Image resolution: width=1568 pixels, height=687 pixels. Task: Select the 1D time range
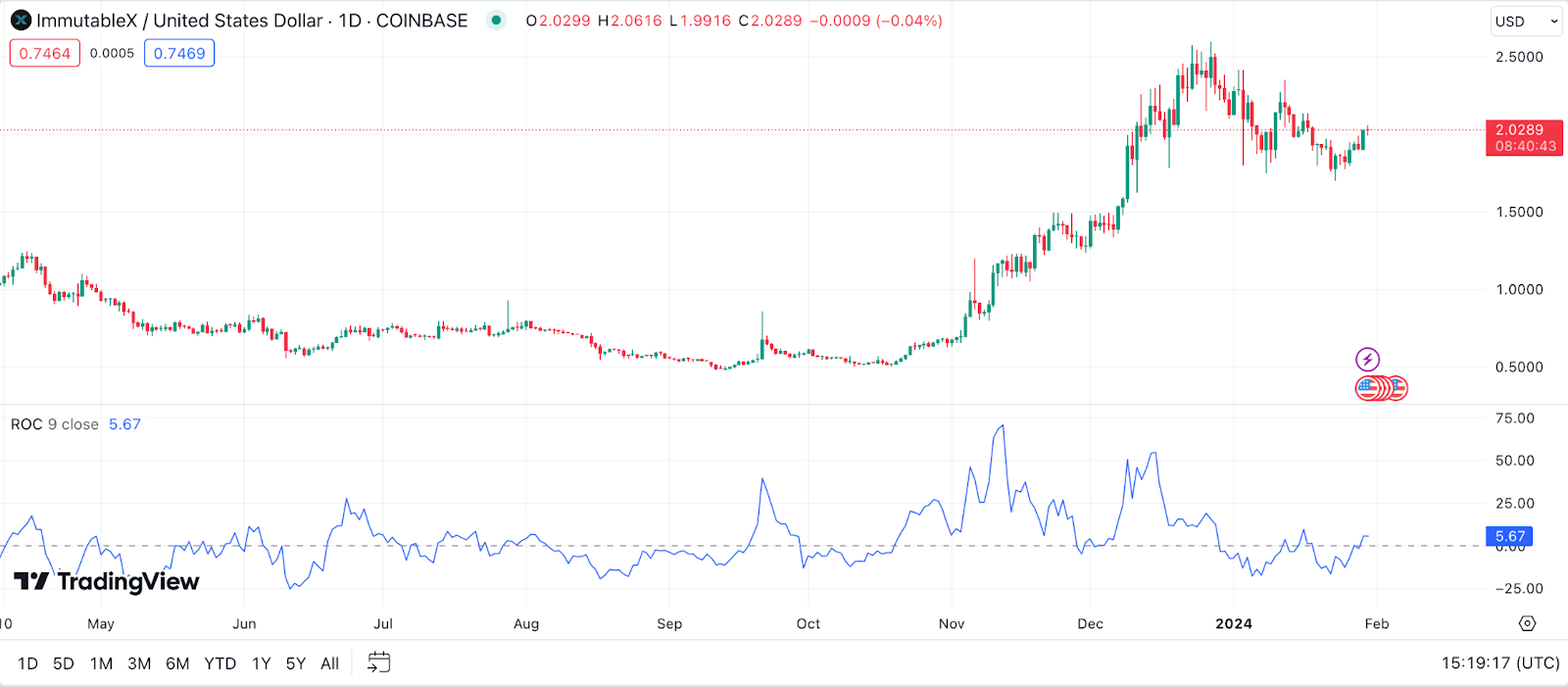27,663
